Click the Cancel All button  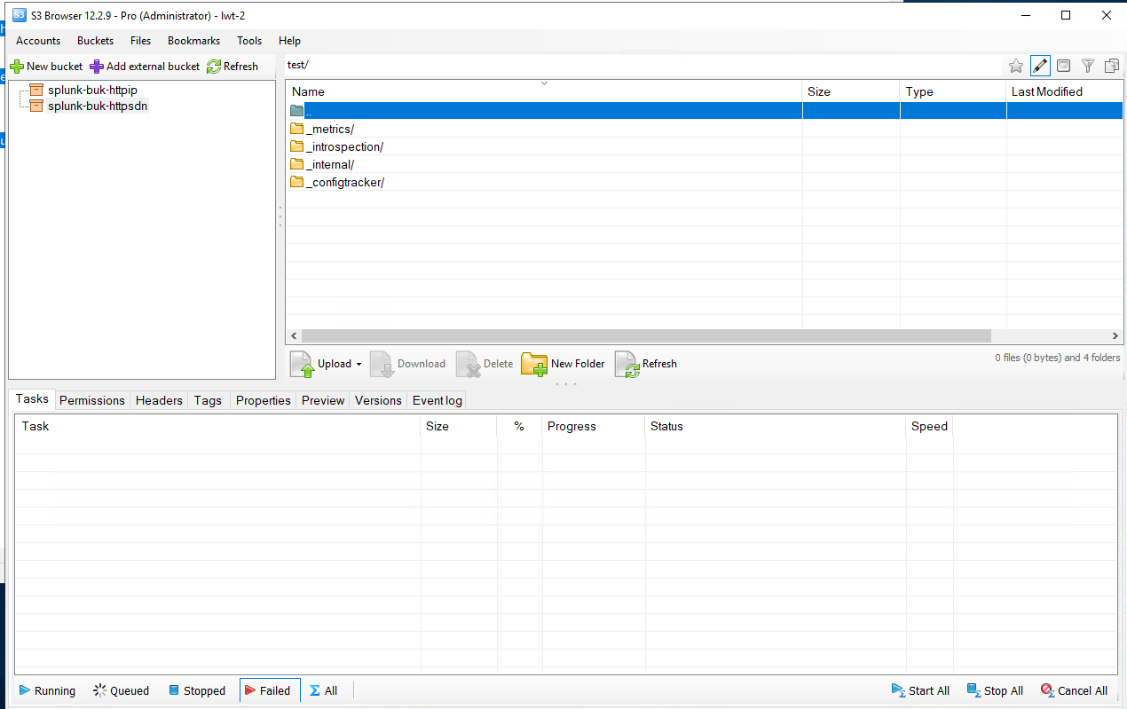pyautogui.click(x=1074, y=691)
